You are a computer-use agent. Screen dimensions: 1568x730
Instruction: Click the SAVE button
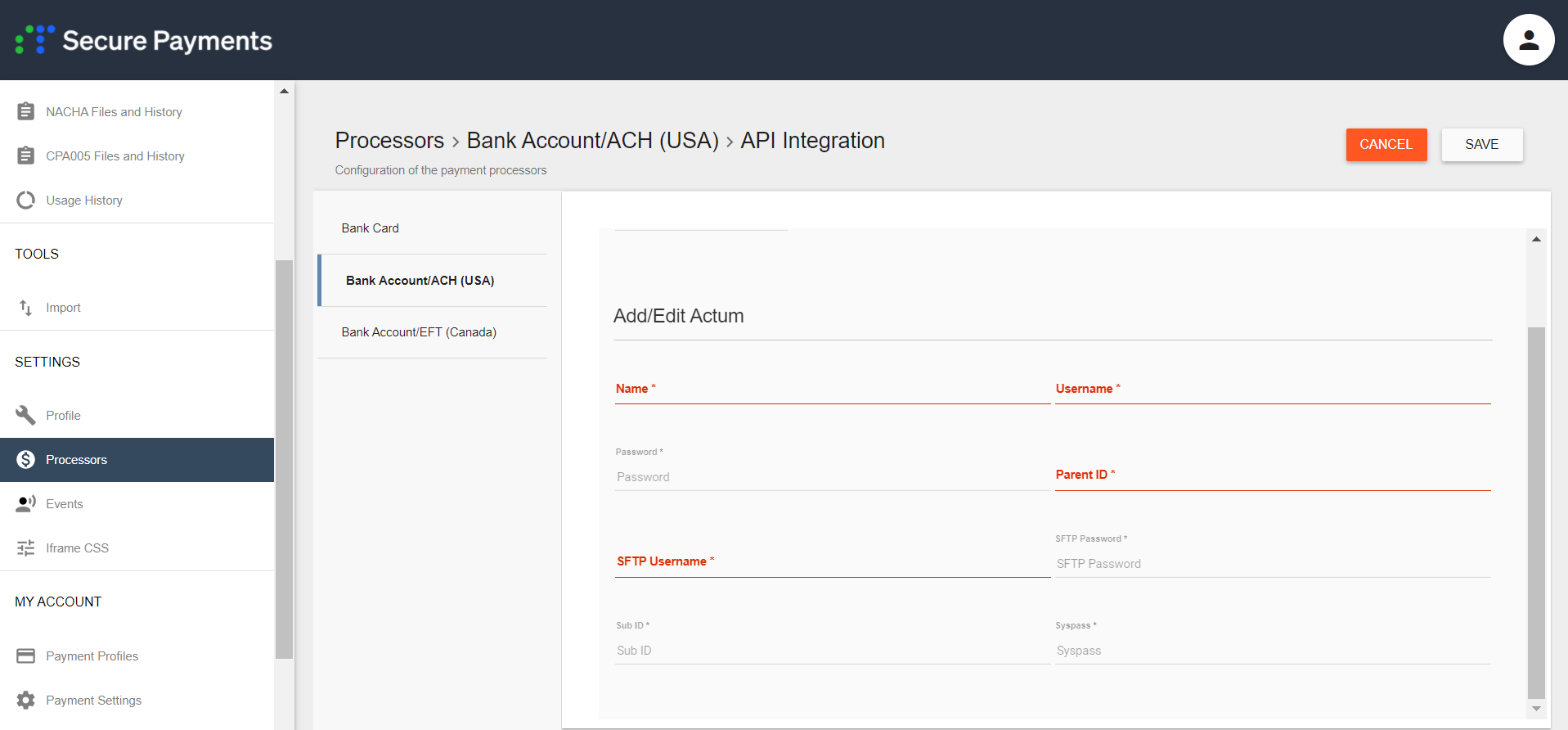click(1481, 144)
